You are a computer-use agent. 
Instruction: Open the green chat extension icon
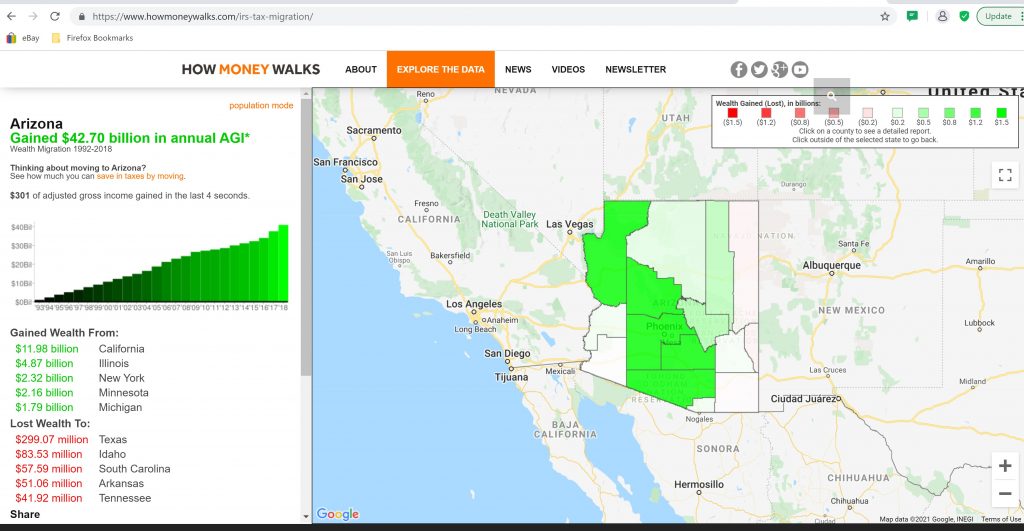pyautogui.click(x=912, y=16)
